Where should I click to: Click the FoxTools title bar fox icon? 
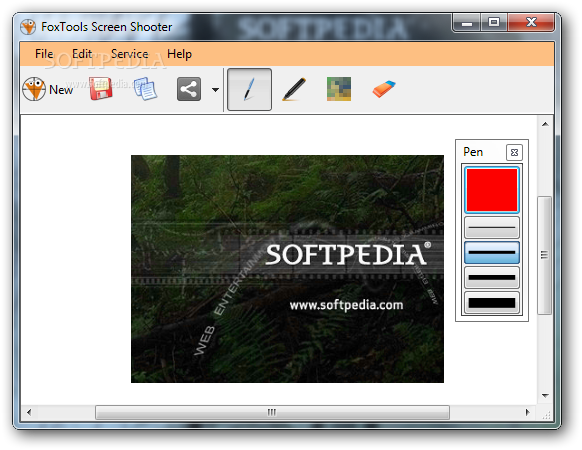(x=28, y=27)
